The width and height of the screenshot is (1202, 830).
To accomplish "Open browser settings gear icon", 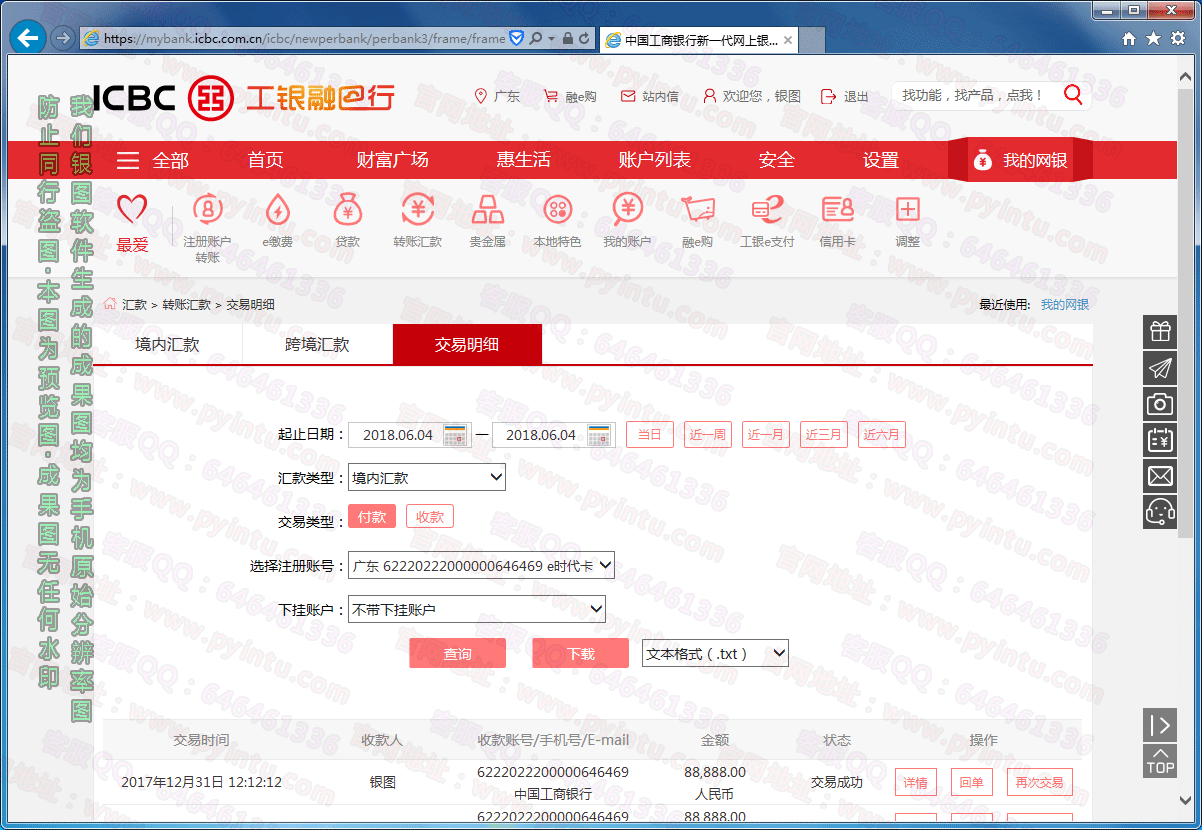I will 1178,38.
